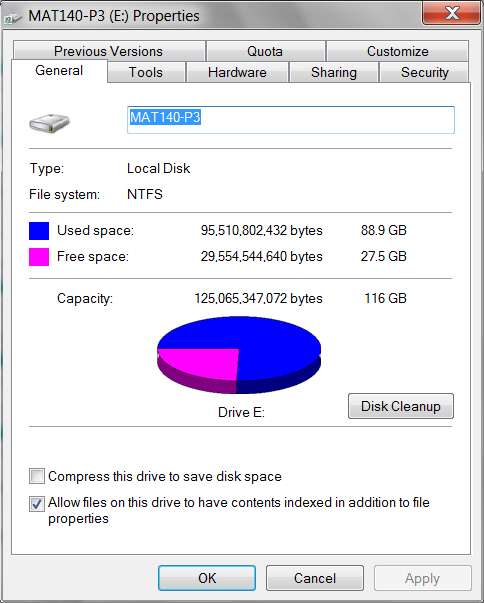Click the MAT140-P3 drive name field
Screen dimensions: 484x603
291,120
